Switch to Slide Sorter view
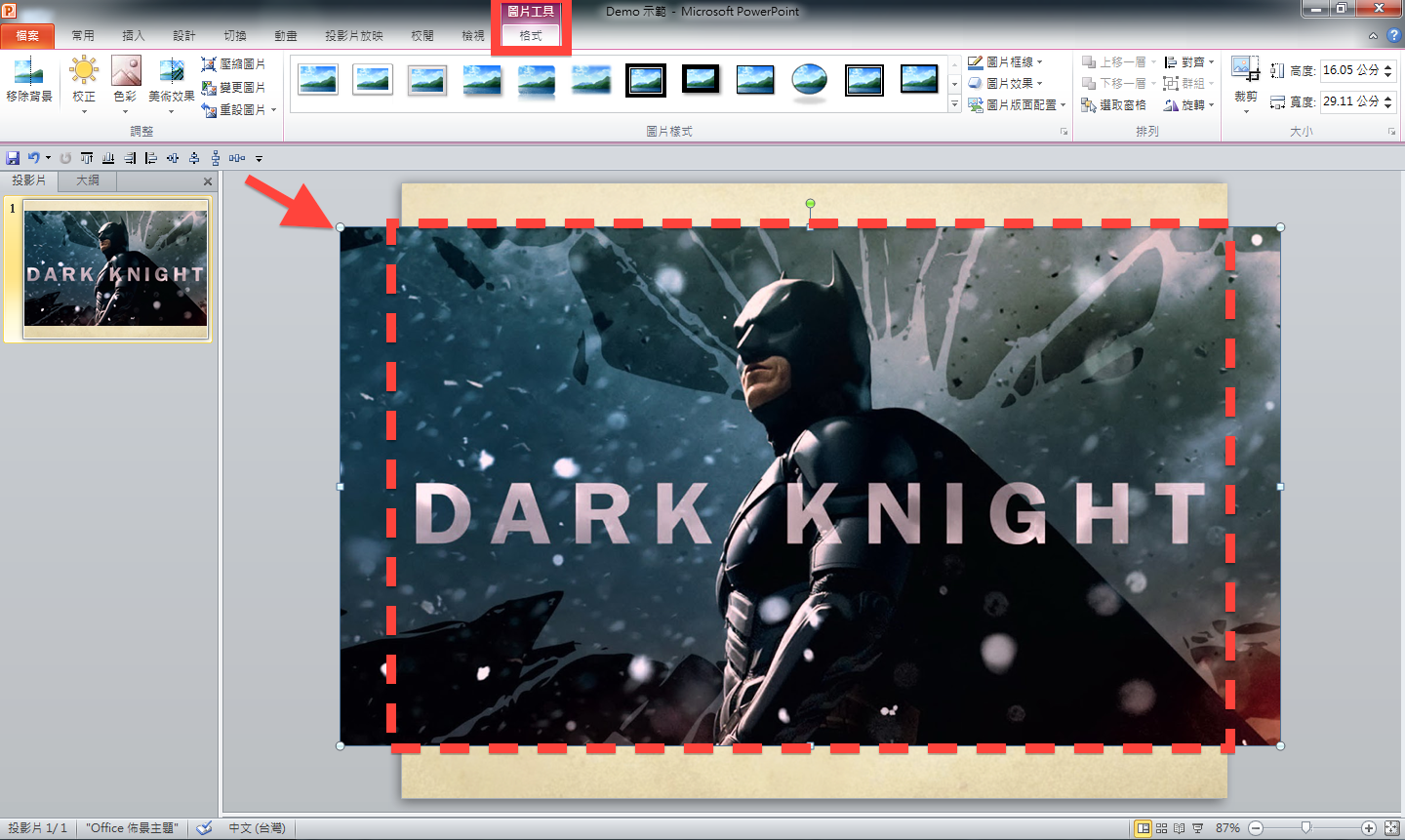1405x840 pixels. (x=1161, y=828)
